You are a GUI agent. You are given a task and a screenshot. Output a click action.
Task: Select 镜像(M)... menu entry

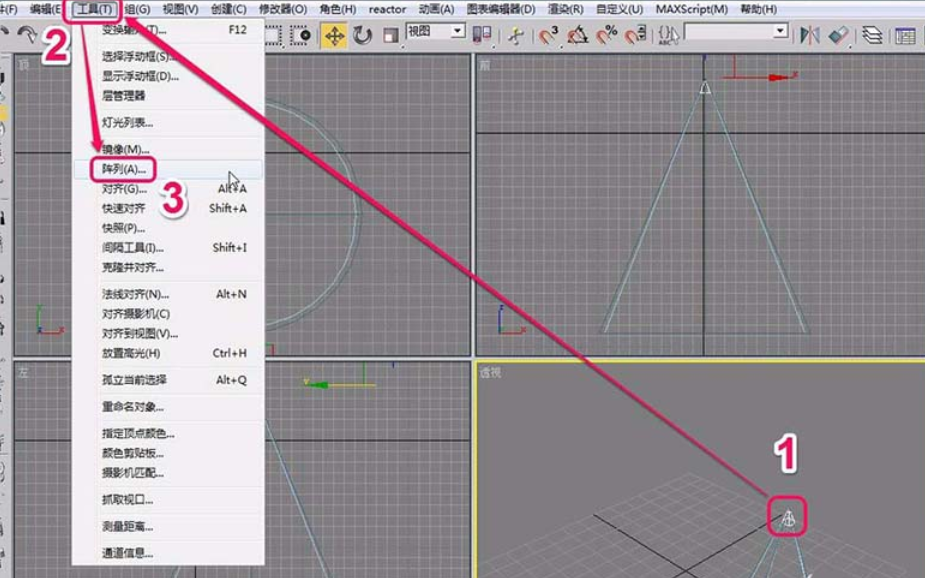click(125, 149)
